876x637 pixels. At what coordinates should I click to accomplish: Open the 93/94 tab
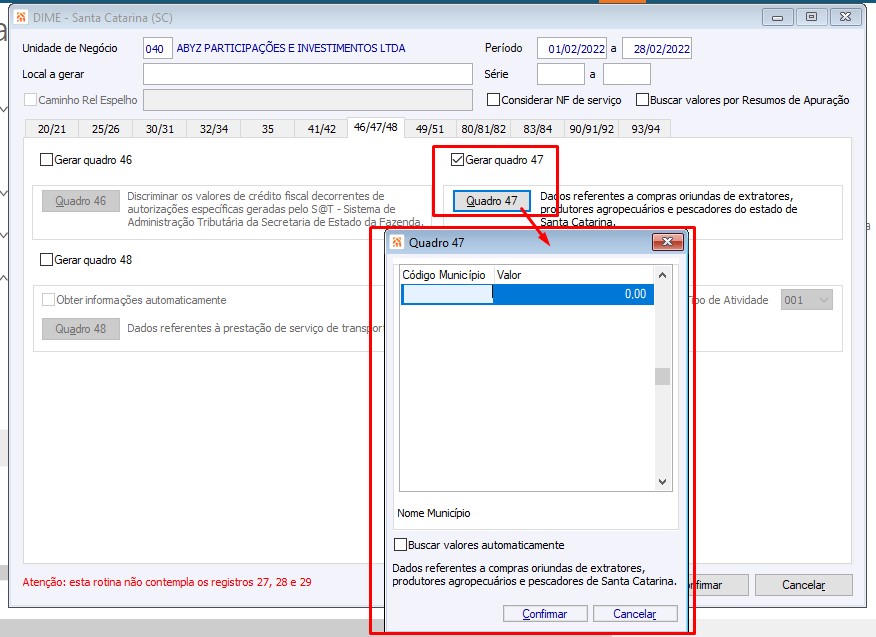click(x=645, y=129)
